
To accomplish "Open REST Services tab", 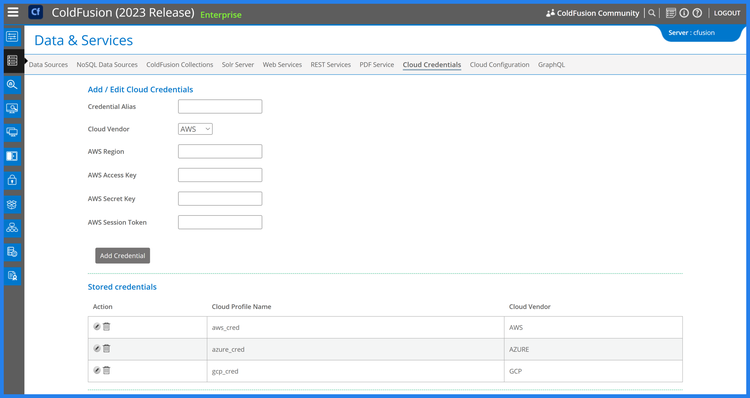I will tap(331, 65).
